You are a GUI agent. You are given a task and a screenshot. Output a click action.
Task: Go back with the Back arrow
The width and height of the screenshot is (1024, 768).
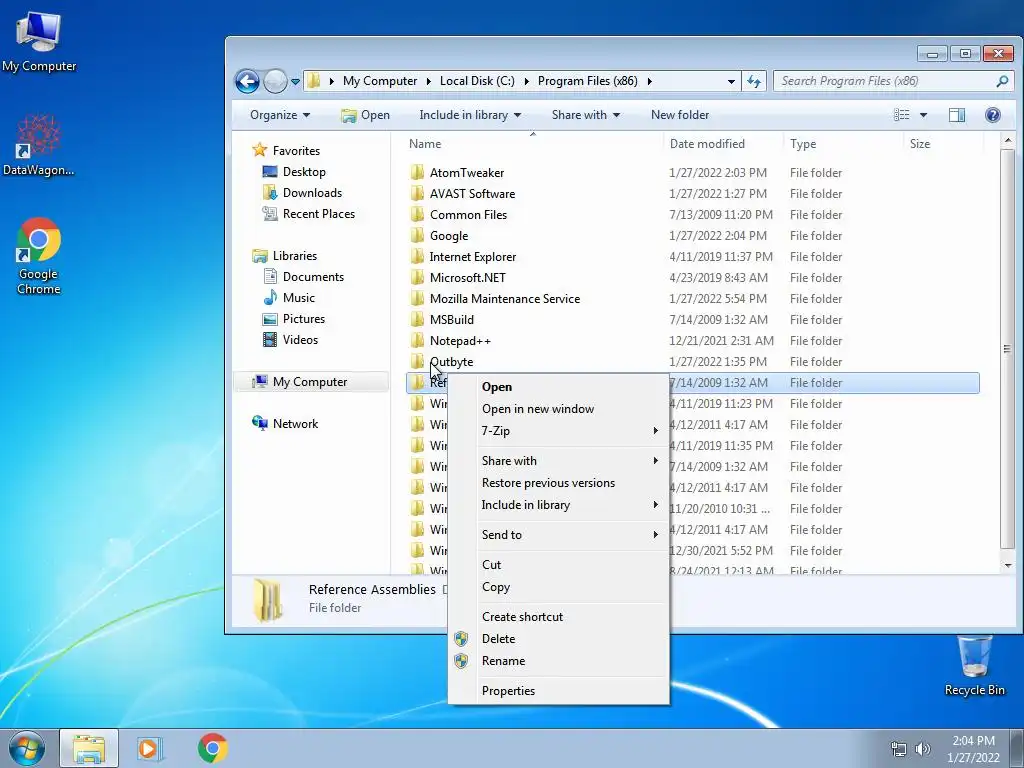248,81
